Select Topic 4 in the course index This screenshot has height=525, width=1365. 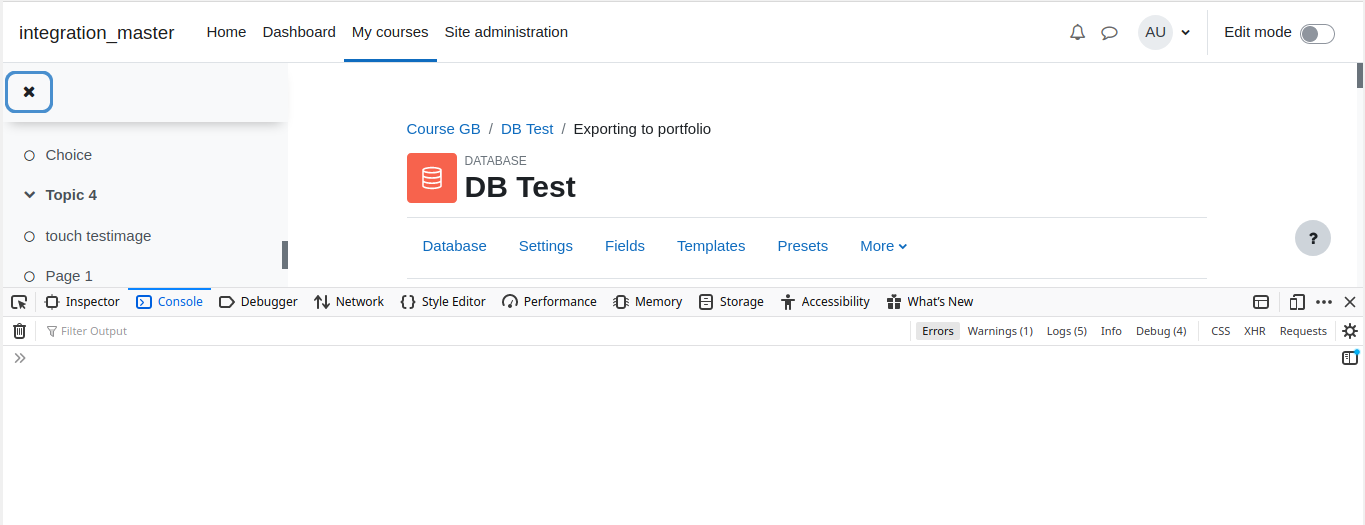[x=71, y=195]
